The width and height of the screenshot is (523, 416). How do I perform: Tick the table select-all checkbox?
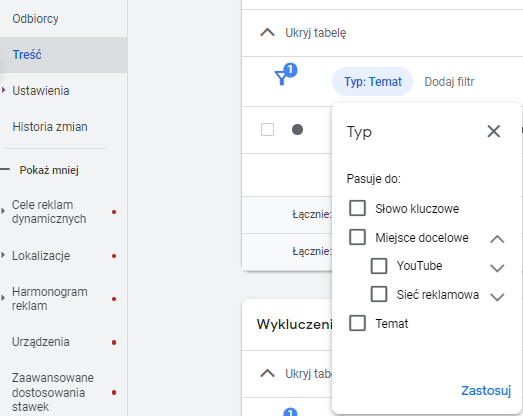(267, 129)
